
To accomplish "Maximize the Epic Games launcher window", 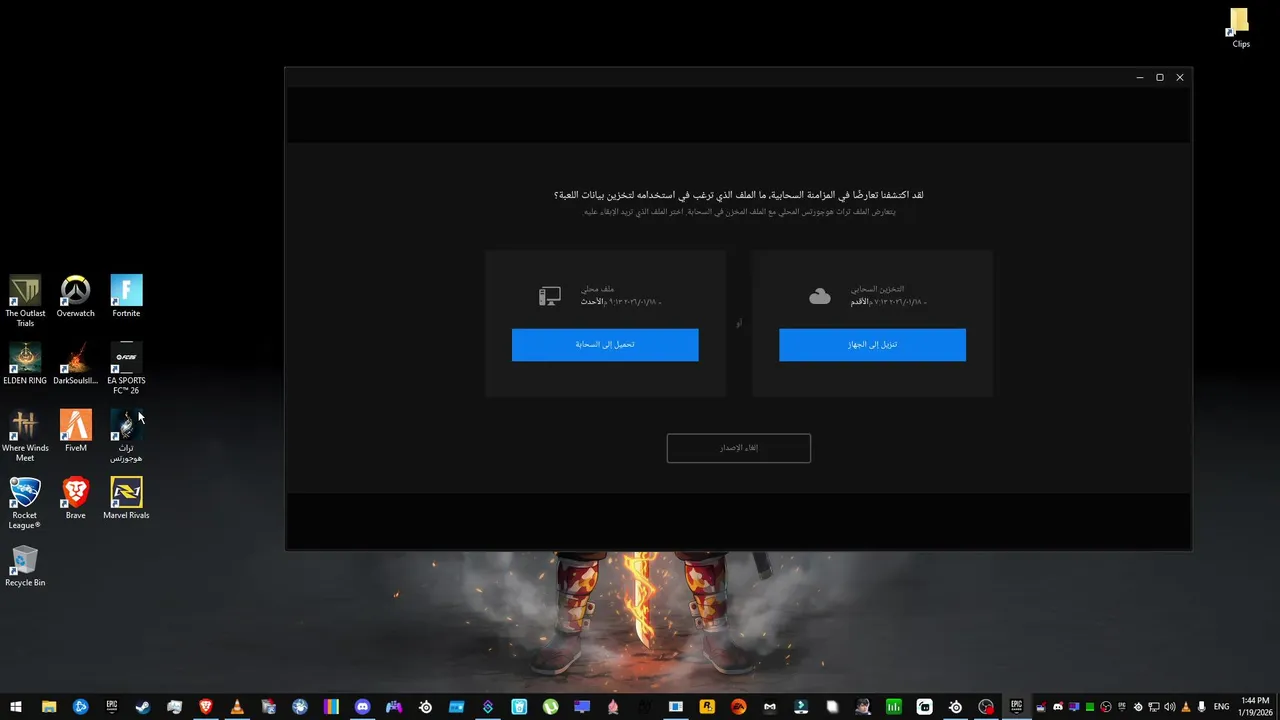I will click(1160, 77).
